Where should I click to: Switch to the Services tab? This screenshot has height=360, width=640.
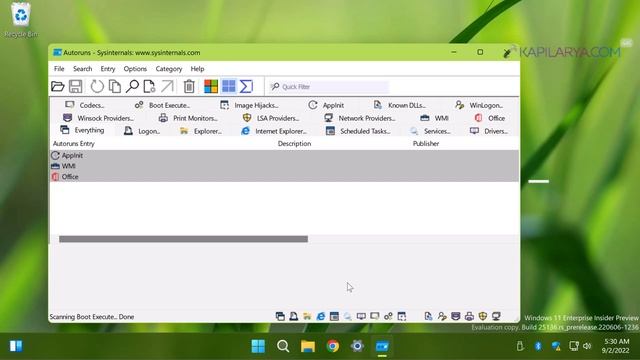(x=430, y=131)
